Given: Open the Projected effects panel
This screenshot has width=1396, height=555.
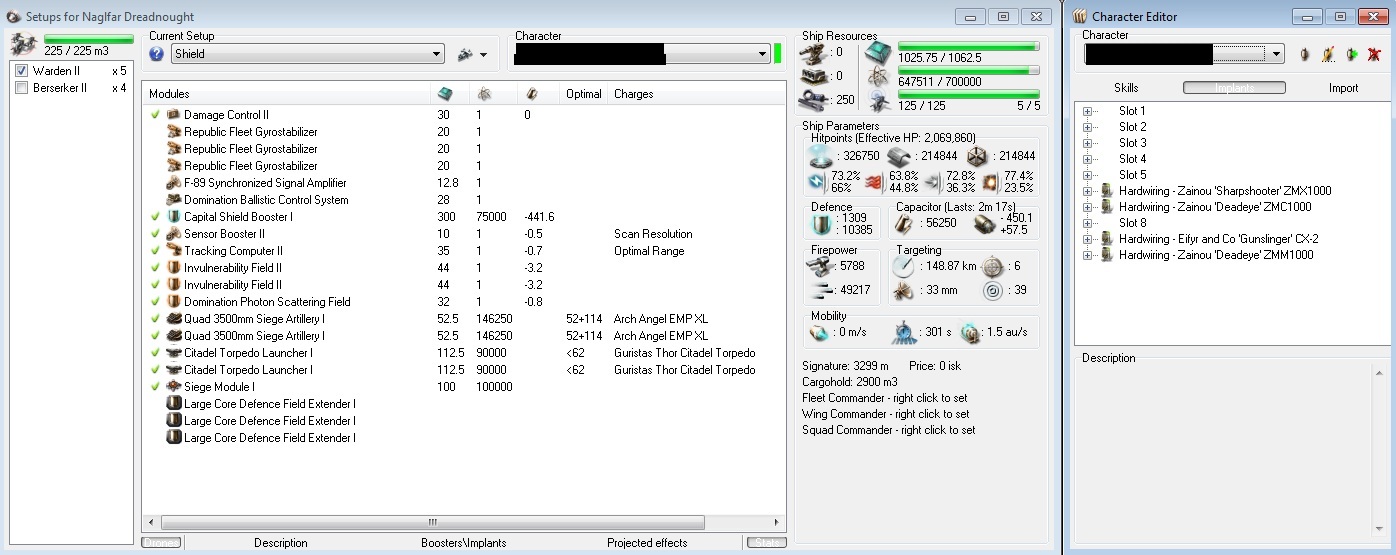Looking at the screenshot, I should pyautogui.click(x=646, y=543).
